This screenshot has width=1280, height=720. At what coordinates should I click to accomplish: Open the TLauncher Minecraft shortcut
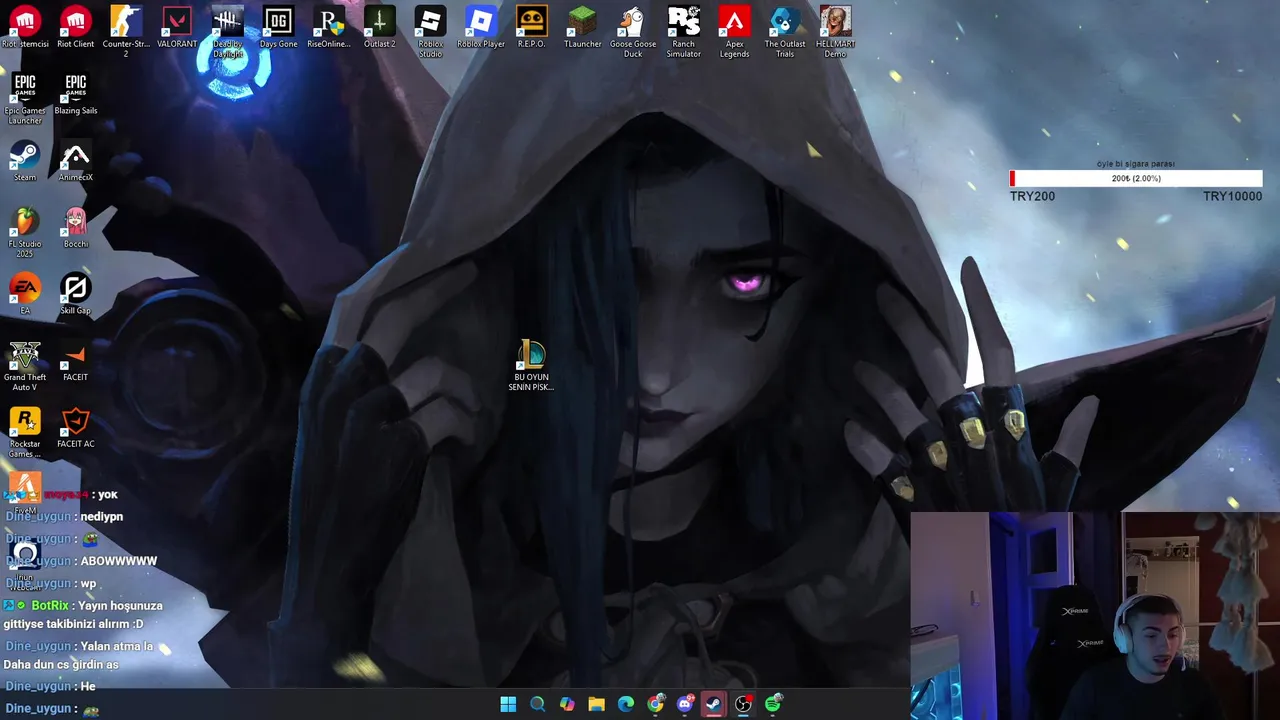pyautogui.click(x=582, y=27)
